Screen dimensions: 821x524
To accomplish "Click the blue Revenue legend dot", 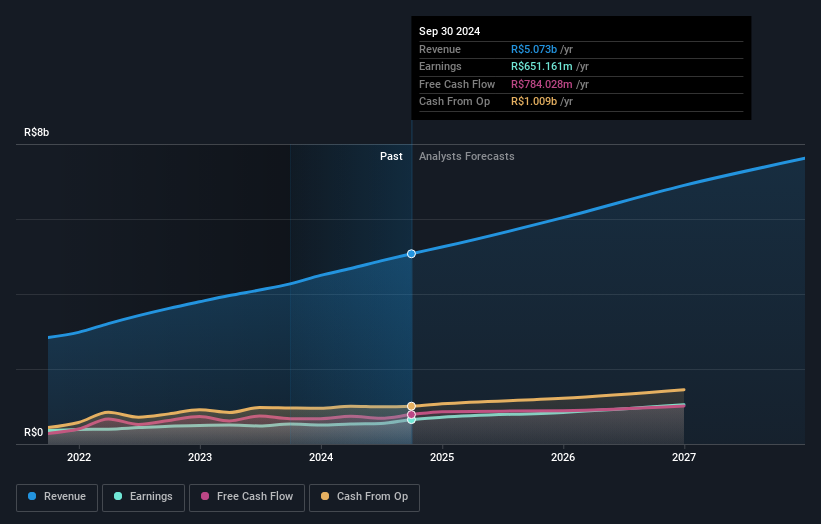I will (x=32, y=496).
